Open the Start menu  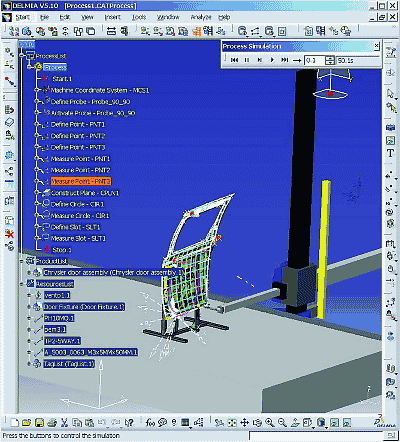(x=23, y=17)
